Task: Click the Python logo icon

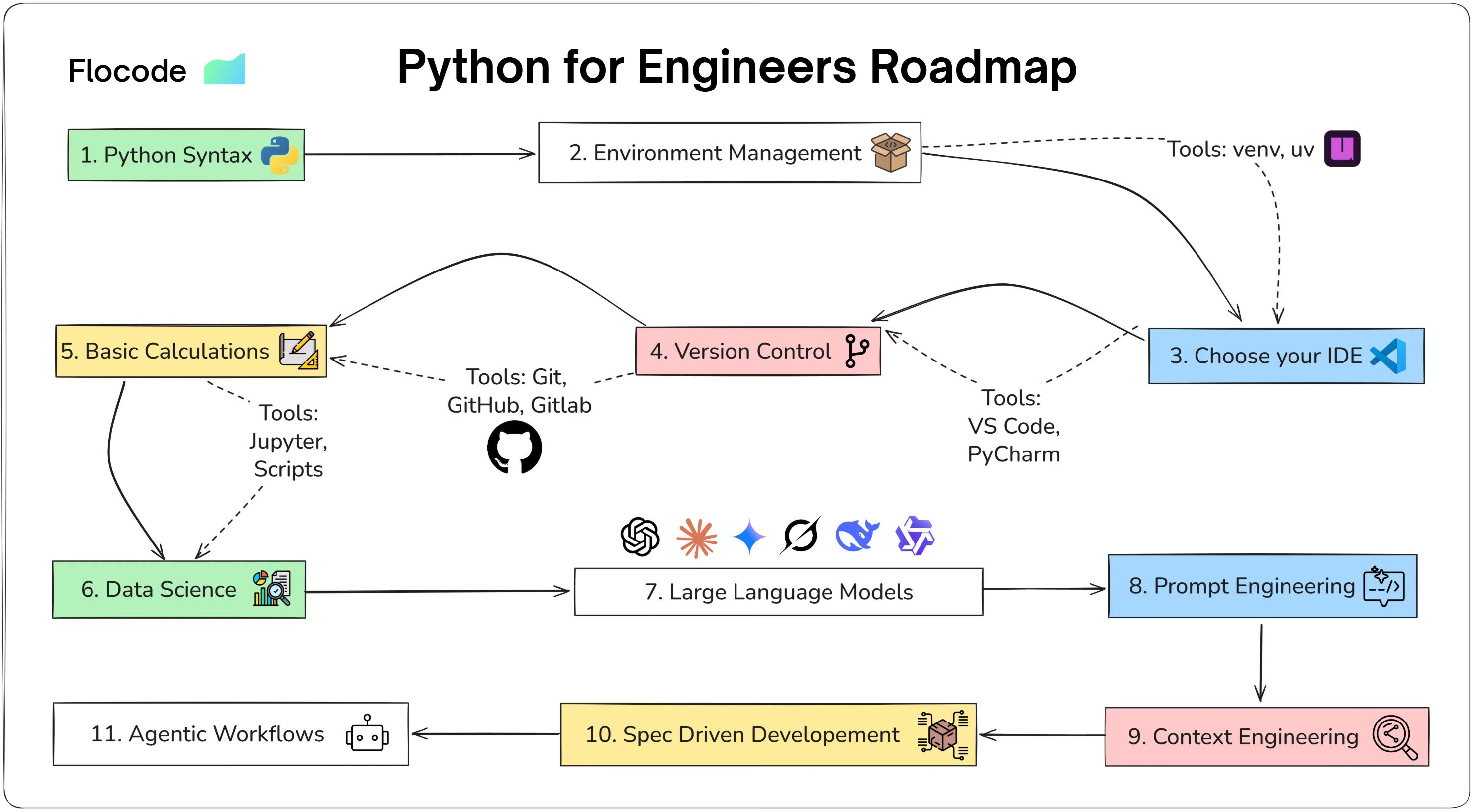Action: point(279,155)
